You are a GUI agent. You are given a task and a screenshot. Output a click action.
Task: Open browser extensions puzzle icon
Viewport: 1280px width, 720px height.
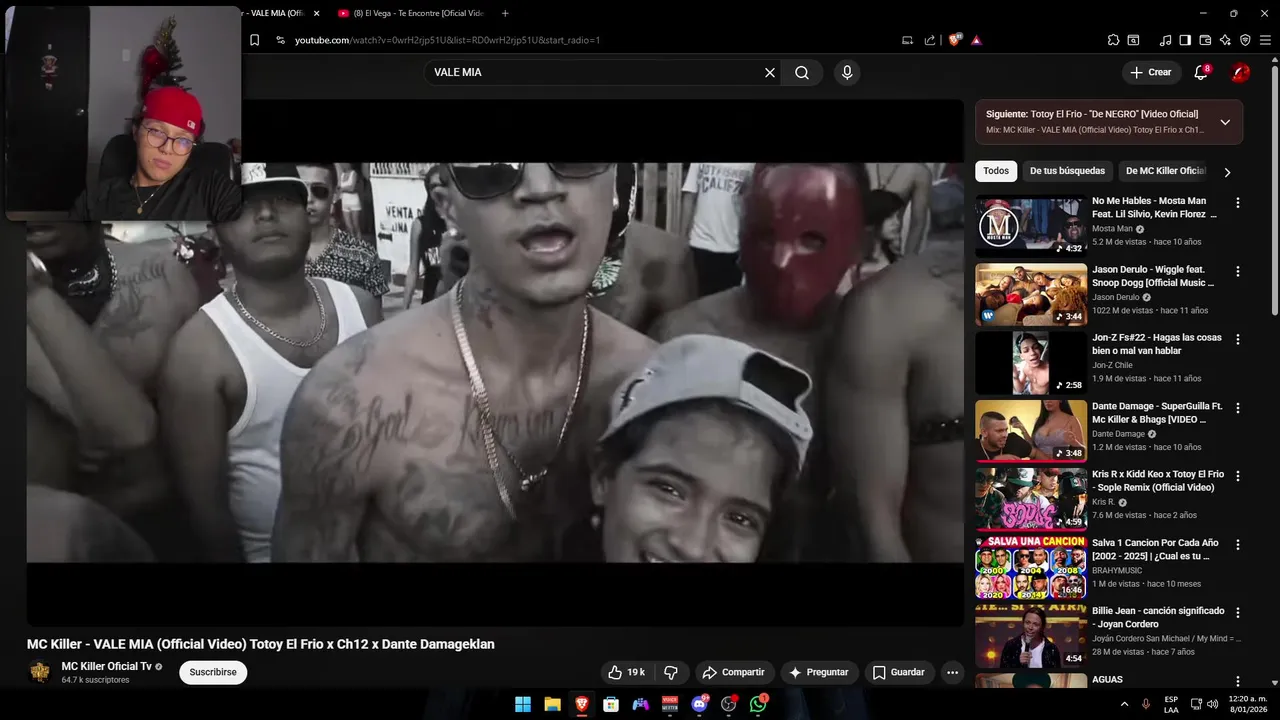[1113, 40]
